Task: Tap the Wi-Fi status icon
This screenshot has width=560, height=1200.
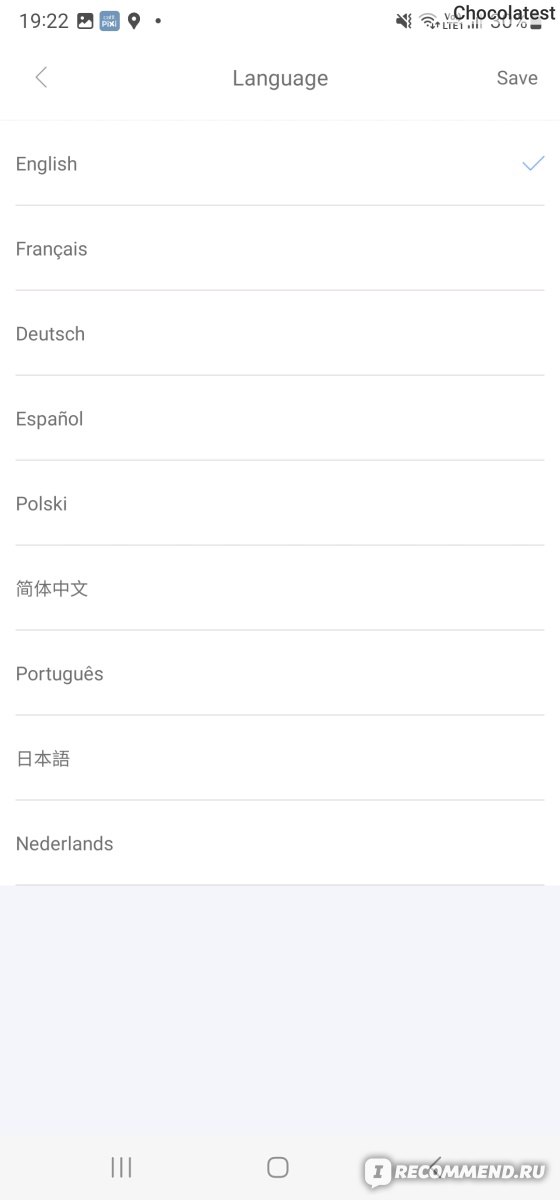Action: 428,21
